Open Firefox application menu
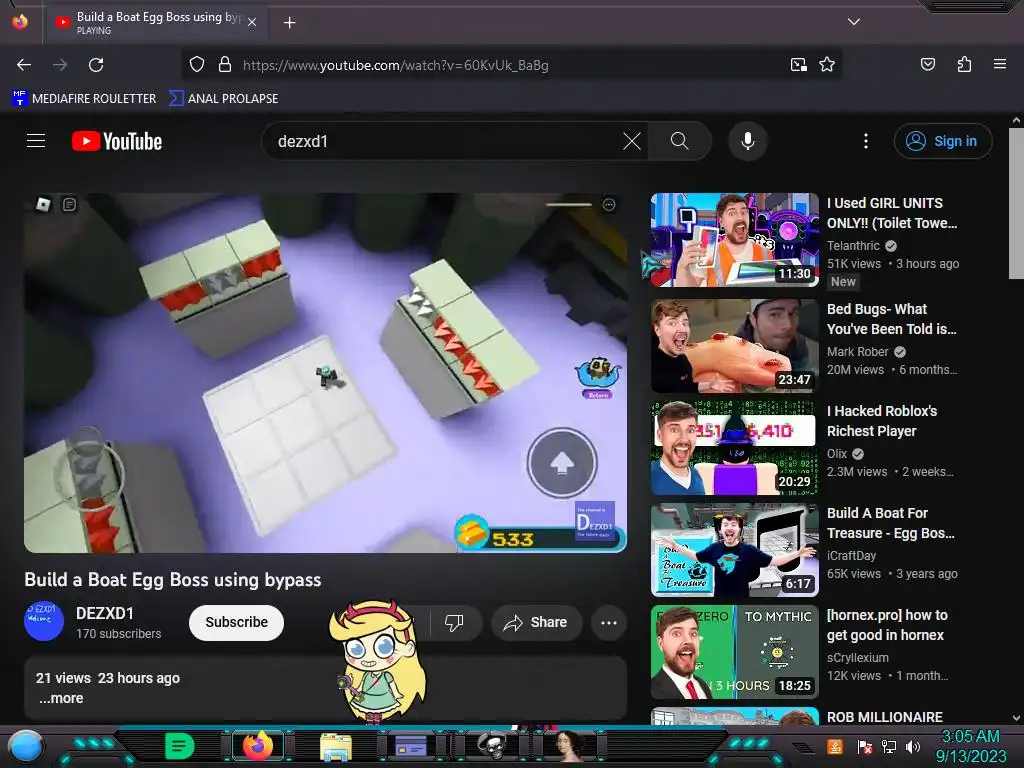 point(999,64)
